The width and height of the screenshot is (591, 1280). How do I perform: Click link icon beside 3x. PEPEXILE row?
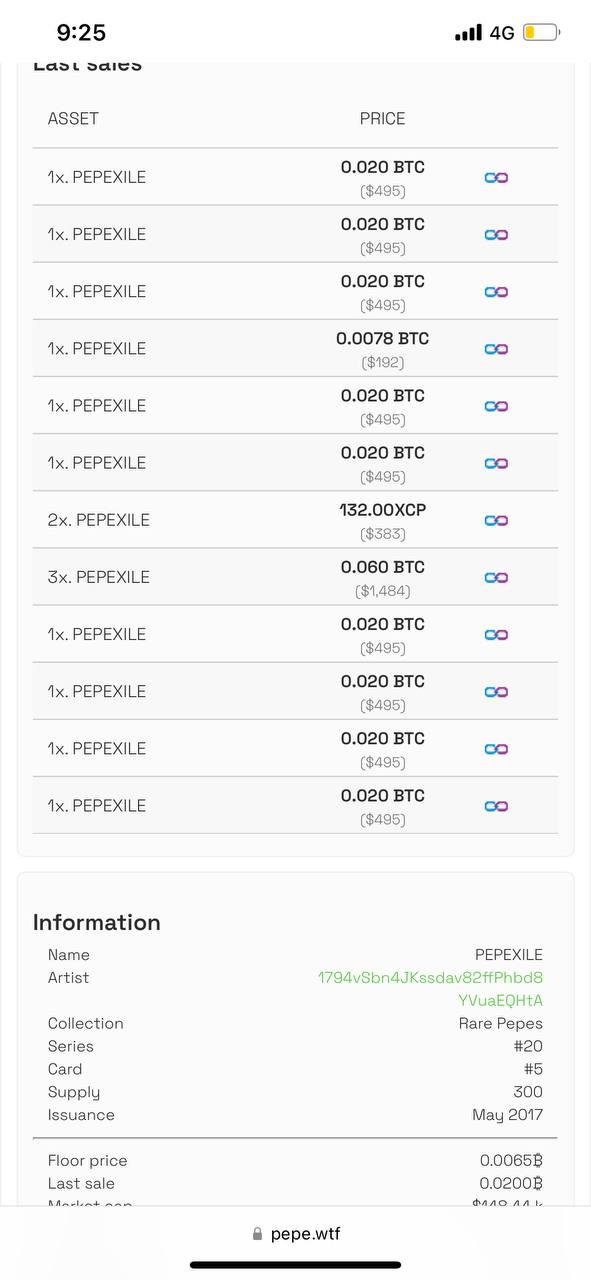(x=496, y=577)
